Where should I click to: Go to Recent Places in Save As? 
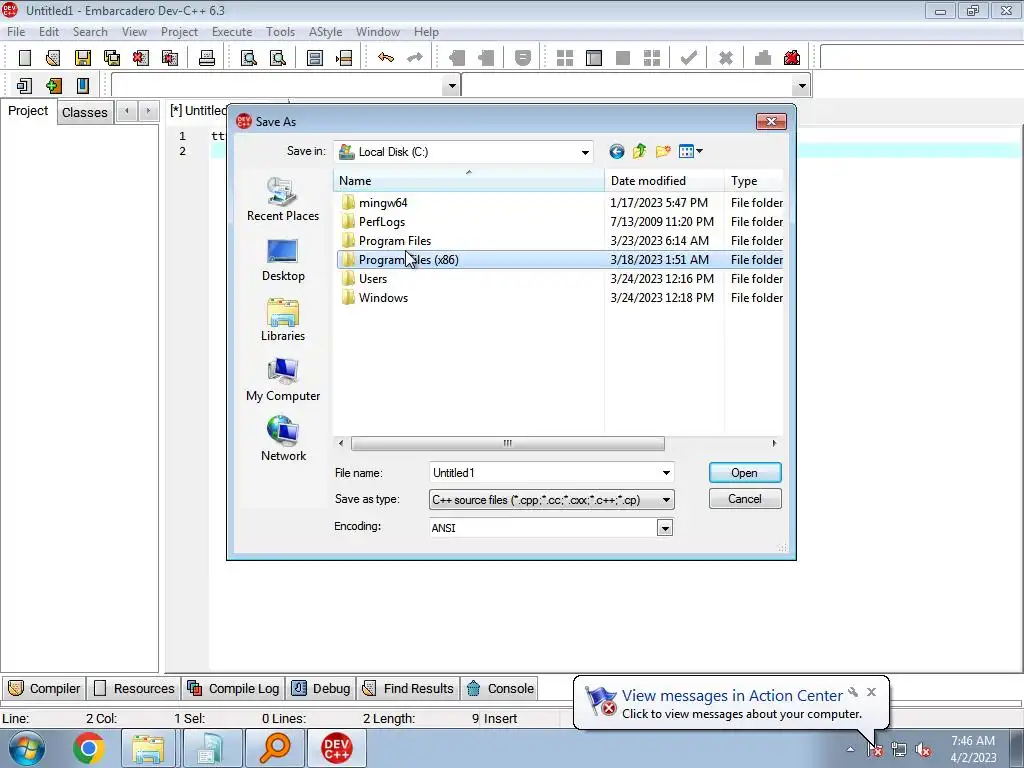(283, 200)
